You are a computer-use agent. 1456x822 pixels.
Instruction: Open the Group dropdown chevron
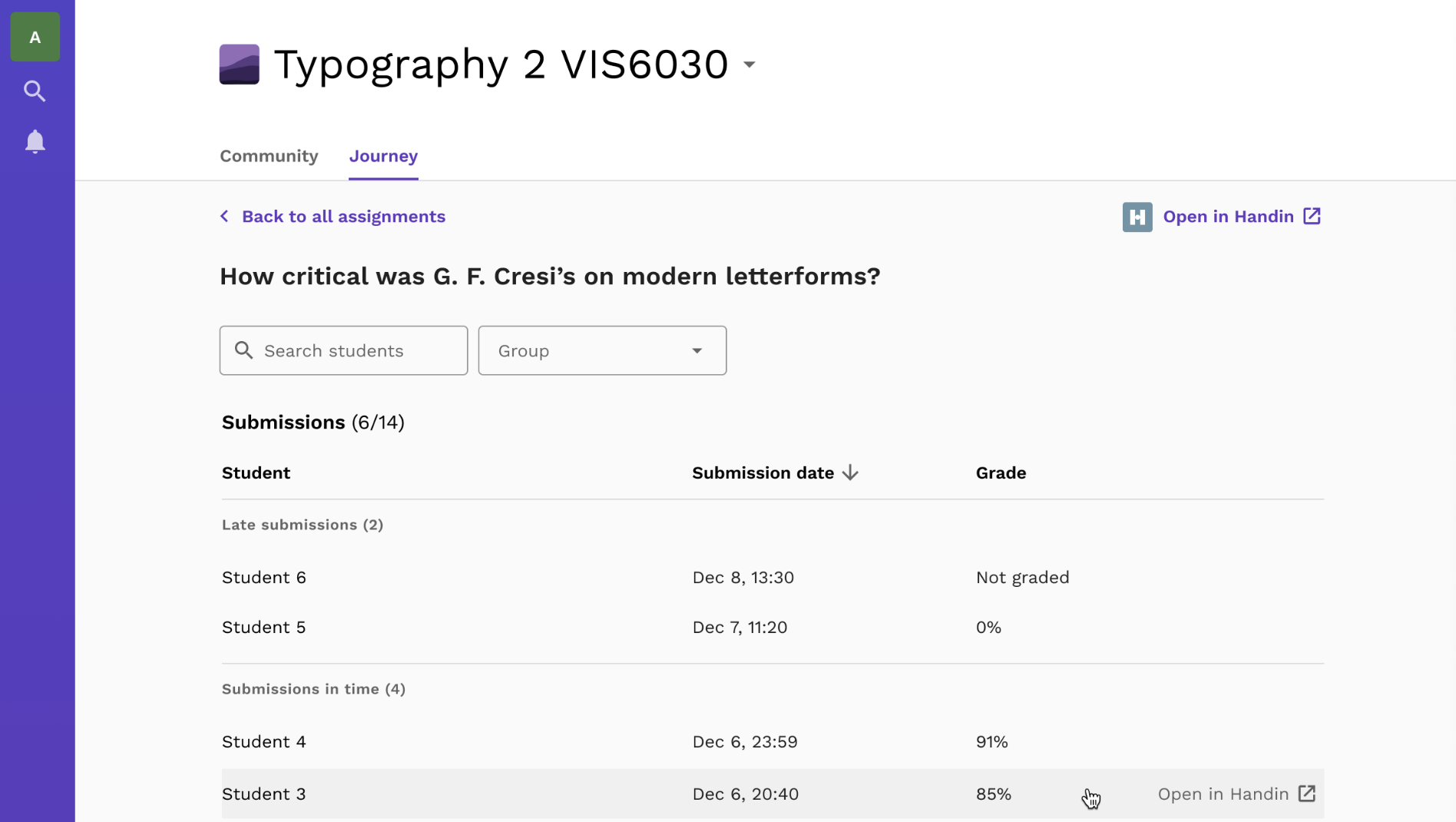[697, 350]
